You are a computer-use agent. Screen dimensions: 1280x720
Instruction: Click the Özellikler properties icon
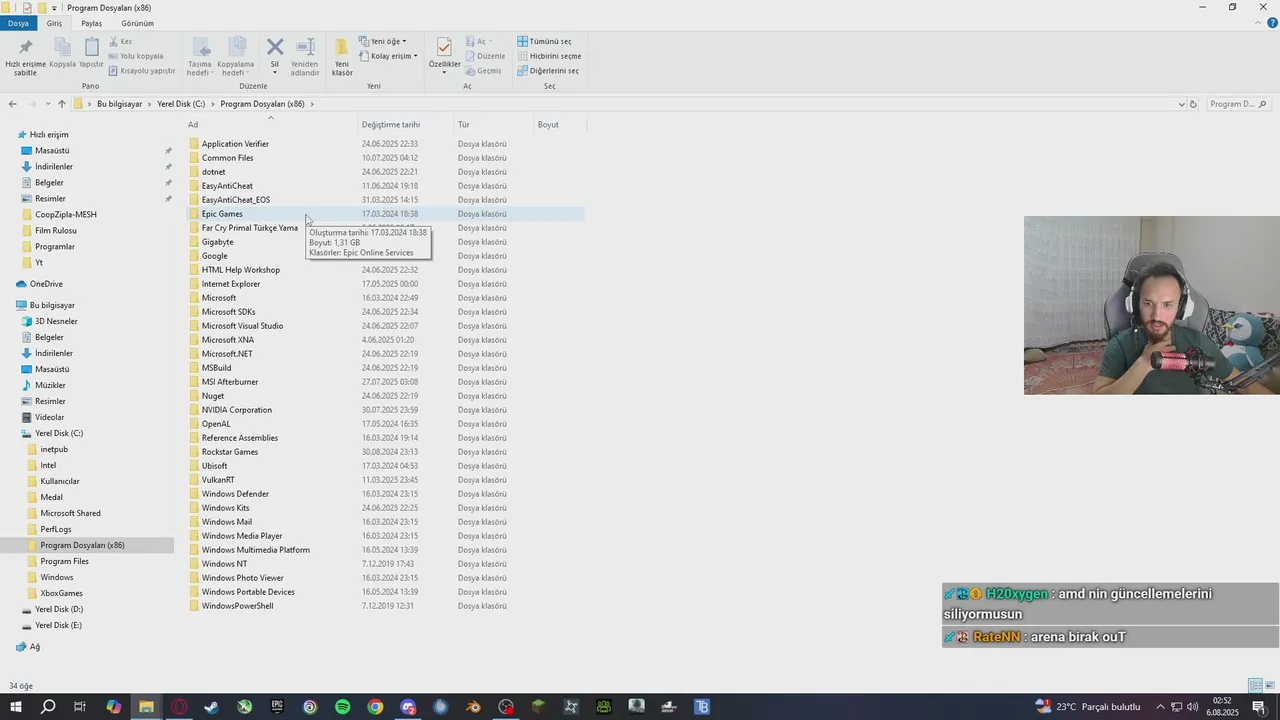(x=444, y=48)
